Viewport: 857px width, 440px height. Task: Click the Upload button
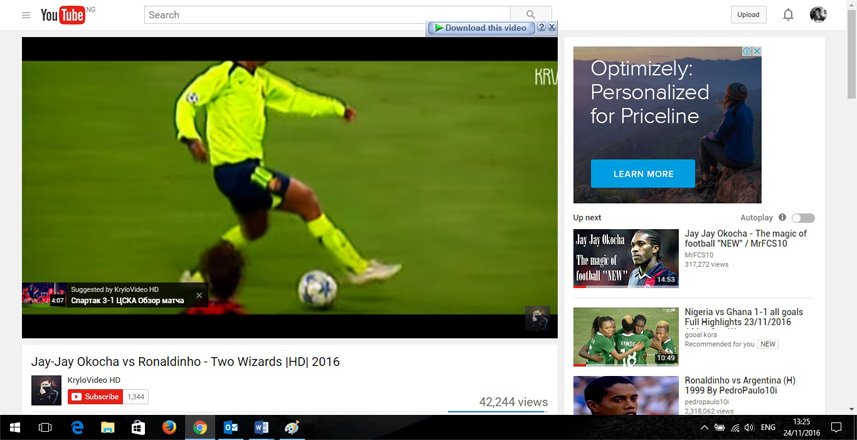[x=748, y=15]
